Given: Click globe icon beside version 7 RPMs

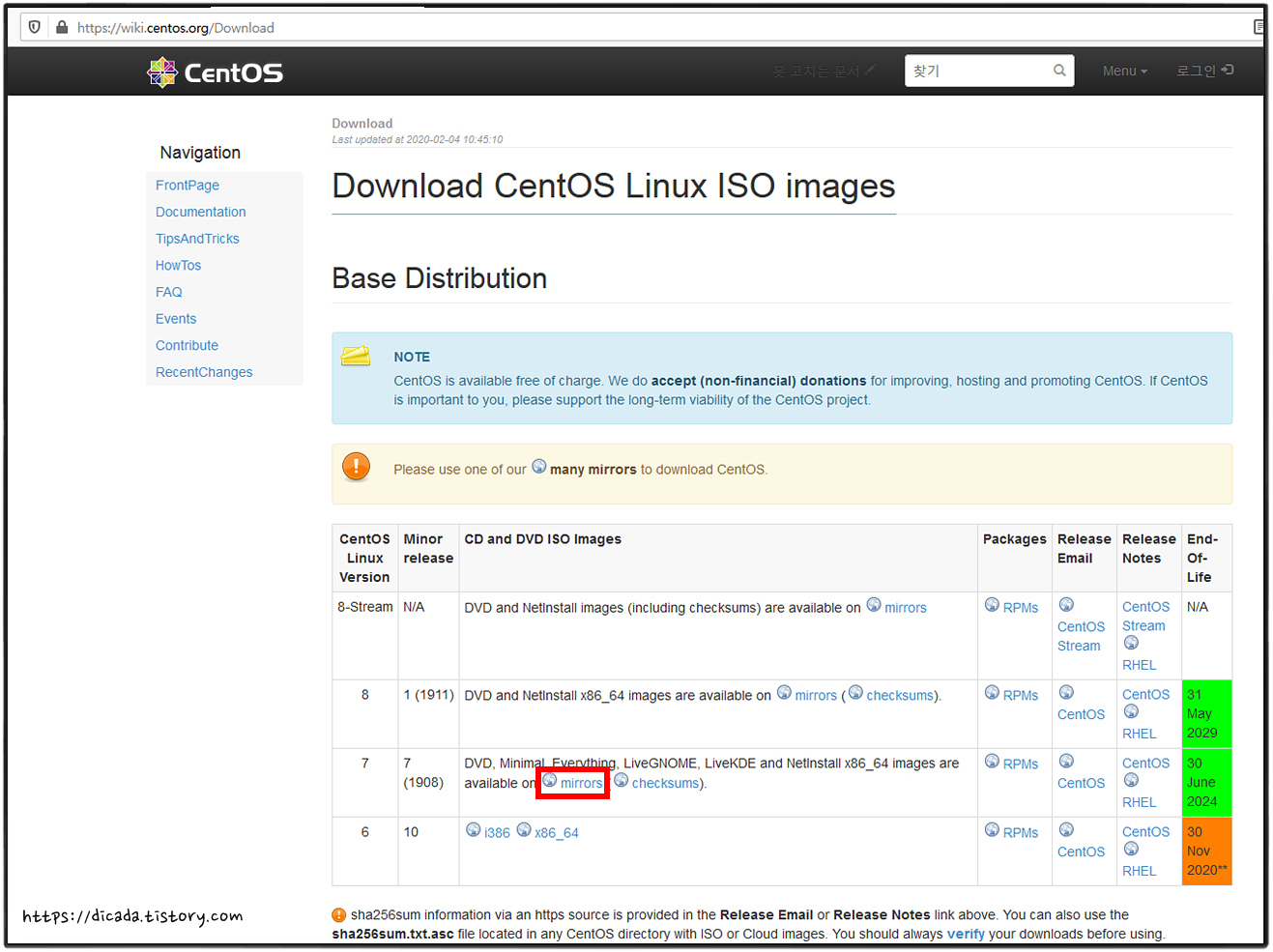Looking at the screenshot, I should point(992,761).
